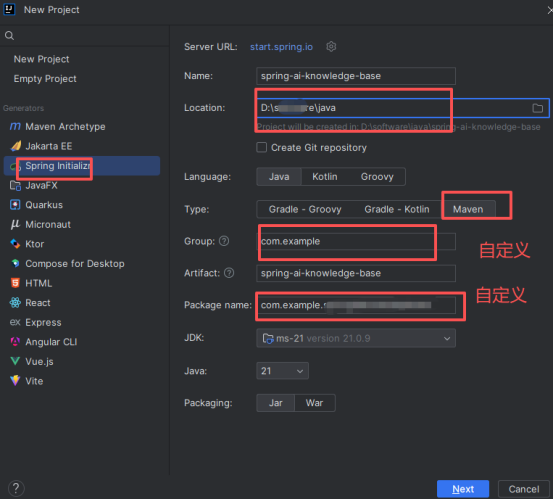Select Angular CLI generator label
The height and width of the screenshot is (499, 554).
pos(51,342)
